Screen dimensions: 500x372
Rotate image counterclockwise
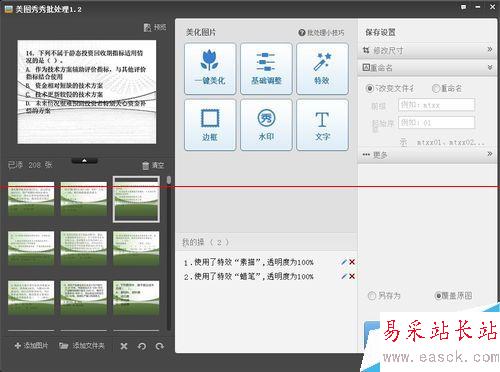142,346
